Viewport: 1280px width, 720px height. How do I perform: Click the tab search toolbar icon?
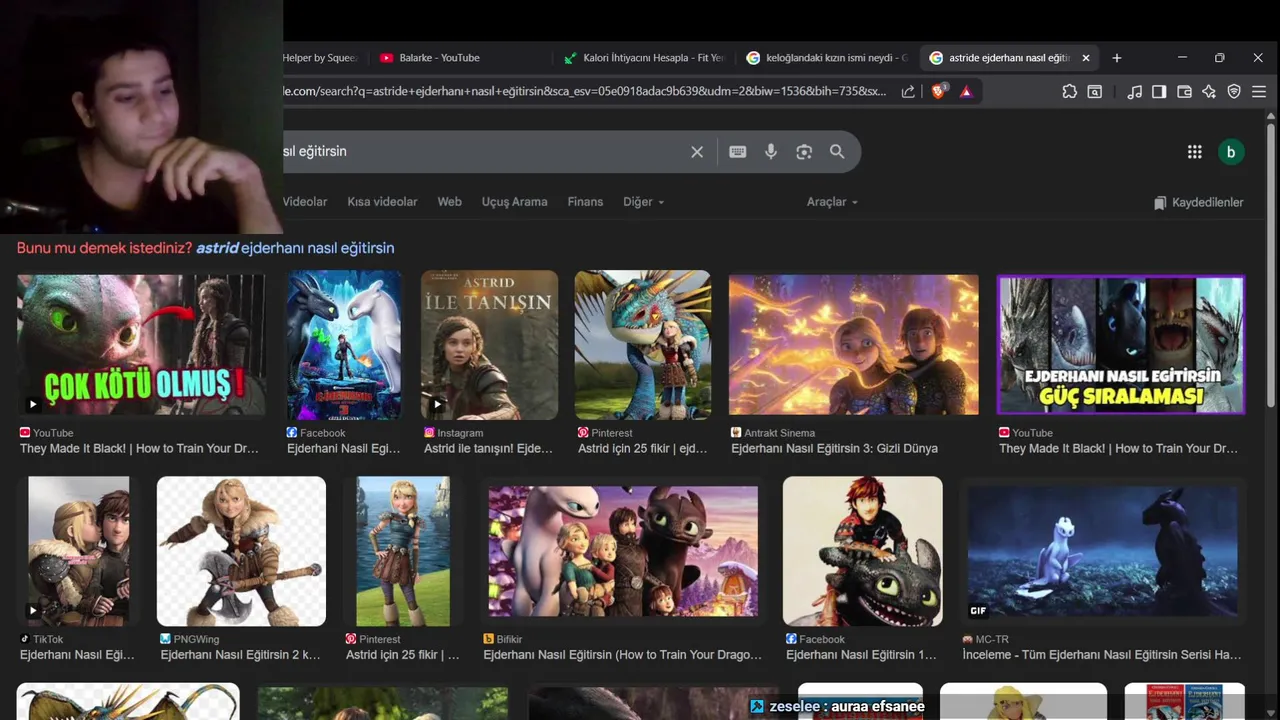(1095, 91)
